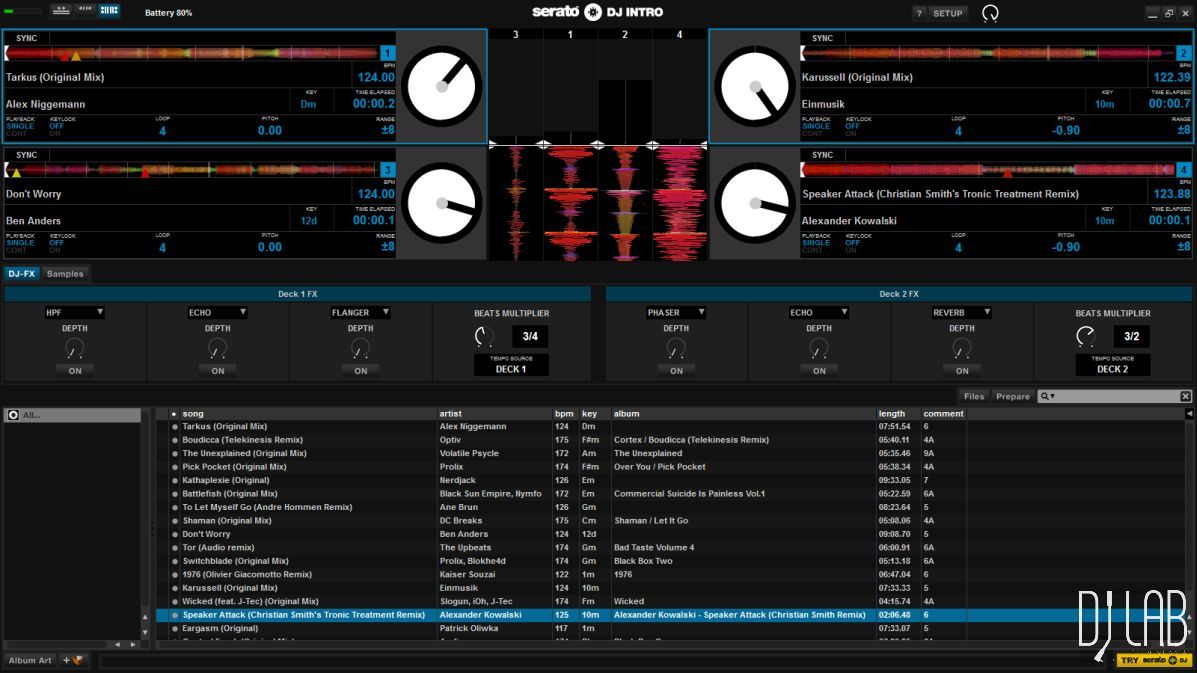This screenshot has height=673, width=1197.
Task: Open the FLANGER effect selector dropdown
Action: [x=360, y=313]
